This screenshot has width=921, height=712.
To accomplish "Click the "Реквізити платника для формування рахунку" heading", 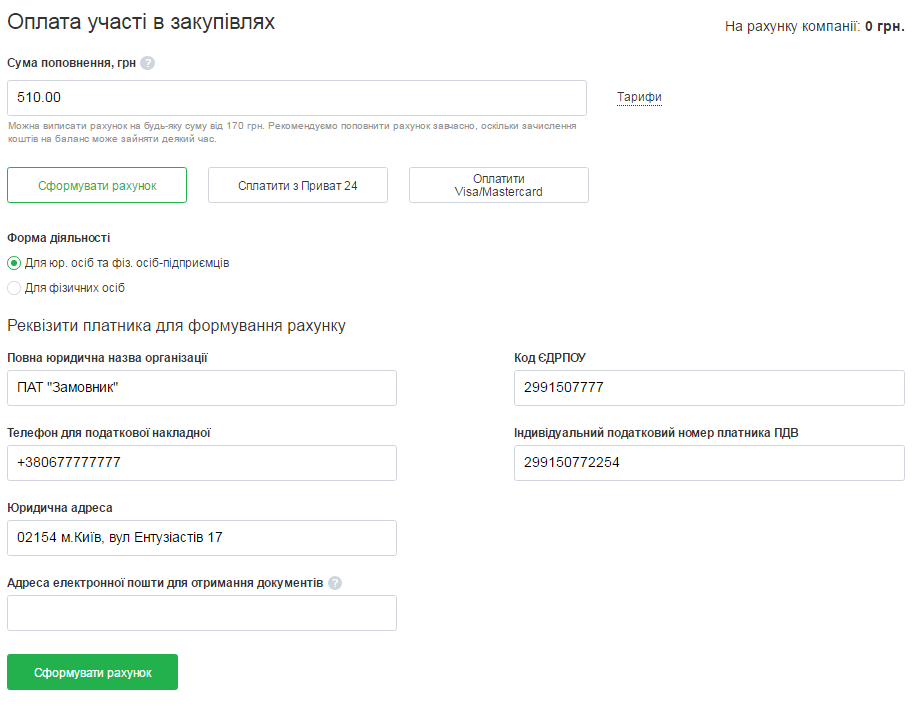I will [176, 326].
